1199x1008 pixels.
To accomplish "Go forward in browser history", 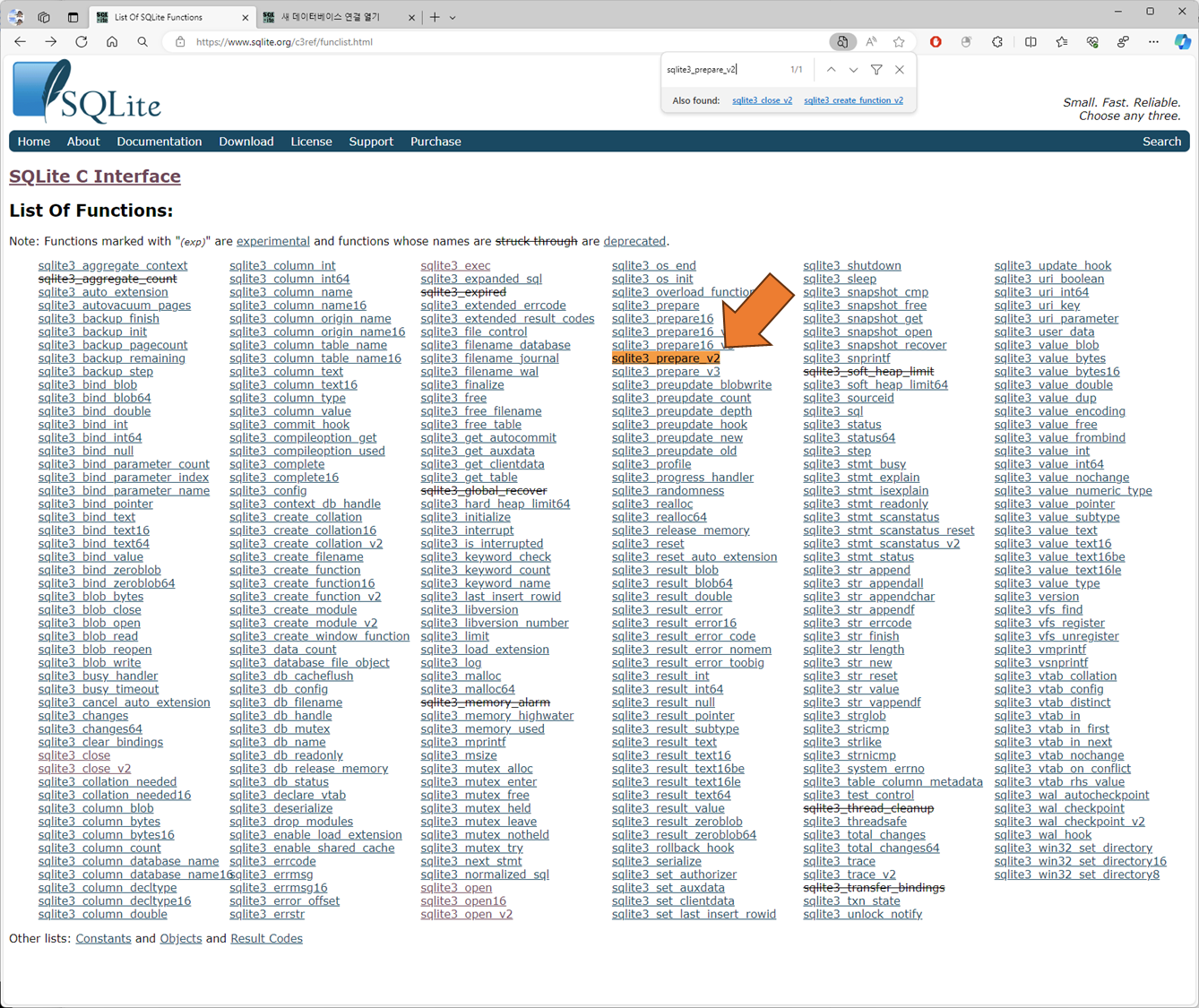I will coord(50,42).
